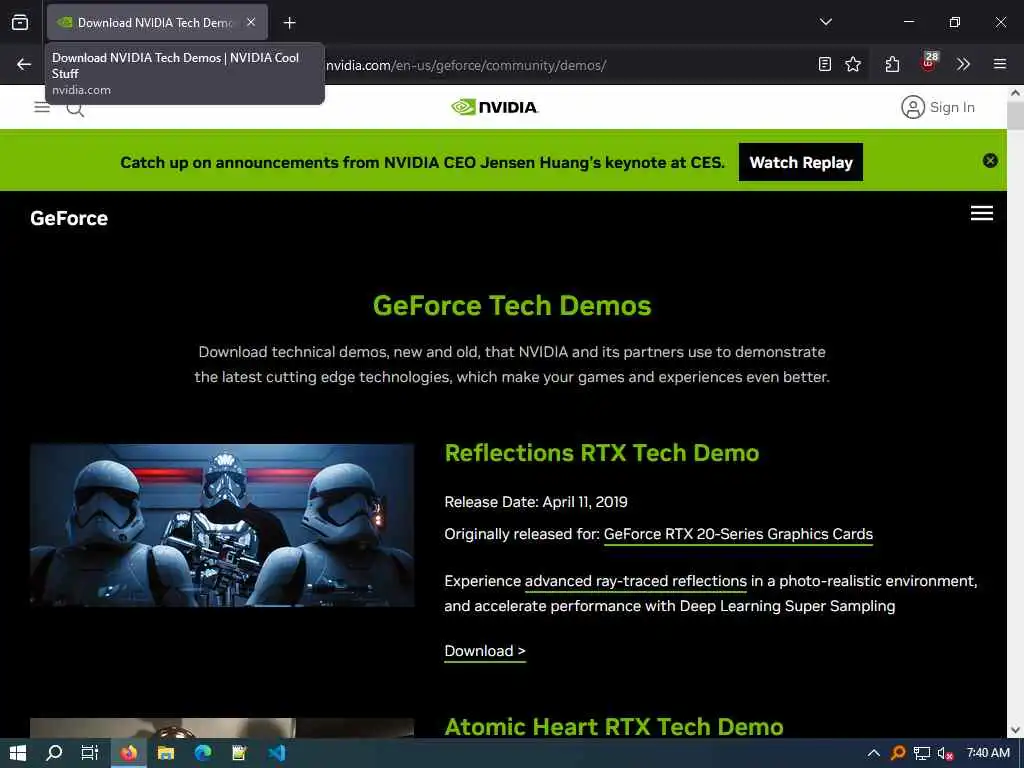
Task: Toggle reader view icon in address bar
Action: click(825, 64)
